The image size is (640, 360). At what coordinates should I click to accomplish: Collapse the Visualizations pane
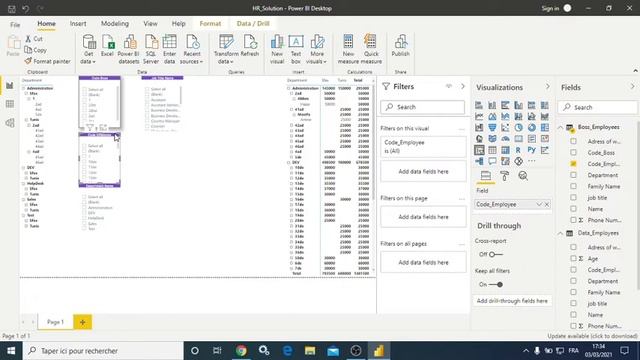548,87
